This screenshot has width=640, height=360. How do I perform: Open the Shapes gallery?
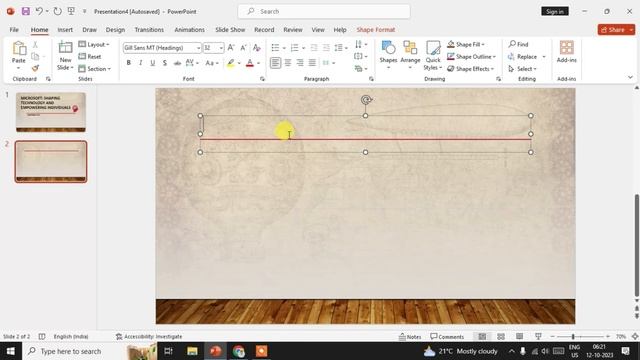coord(388,54)
